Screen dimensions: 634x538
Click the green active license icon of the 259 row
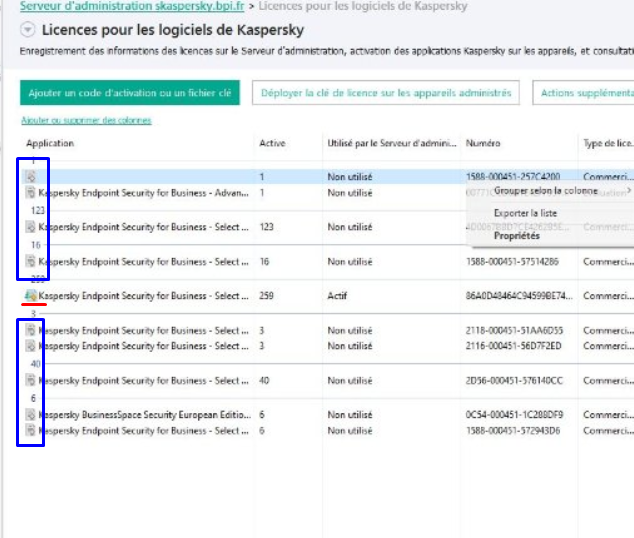coord(30,296)
